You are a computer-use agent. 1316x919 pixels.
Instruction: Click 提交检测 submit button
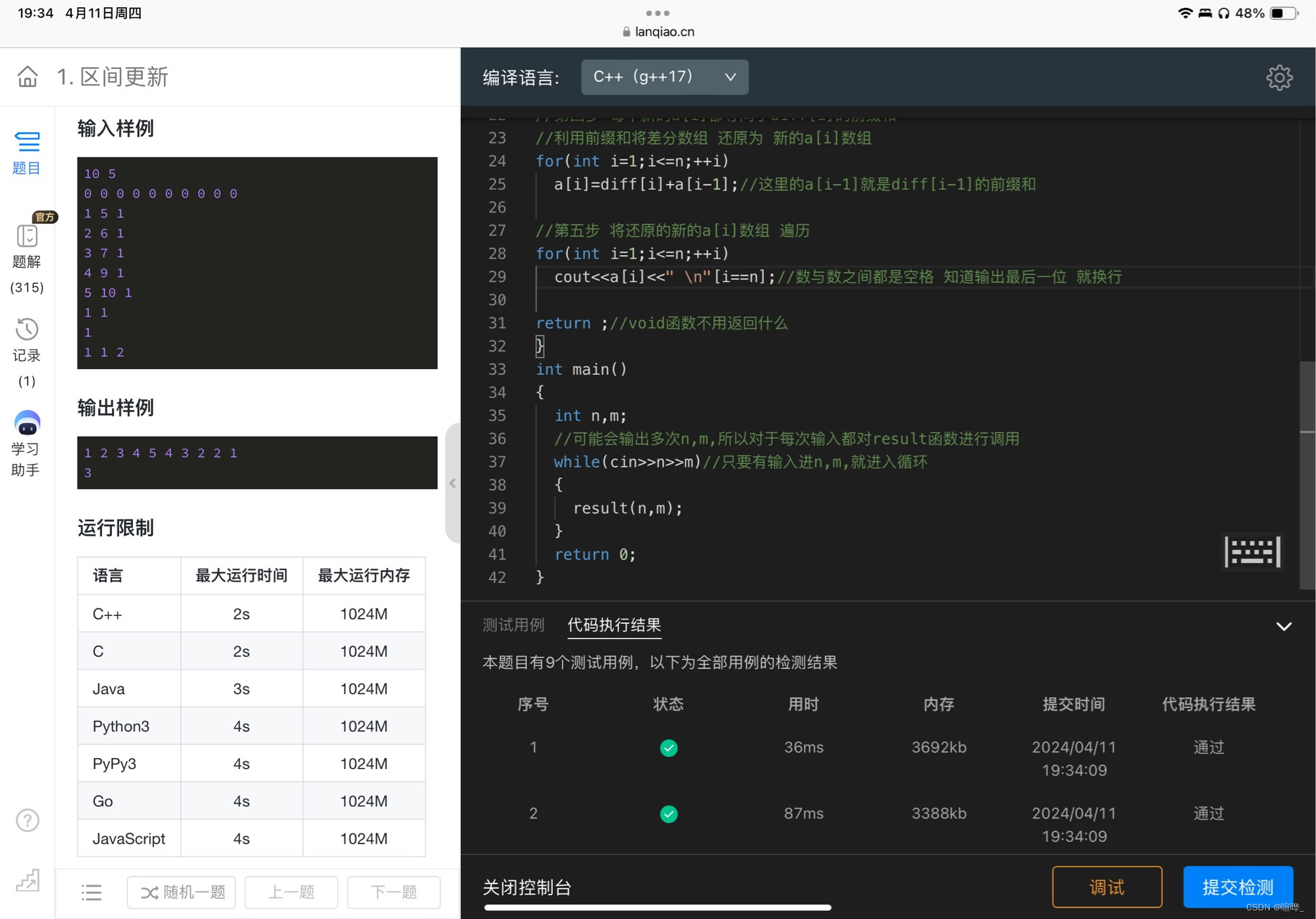click(1238, 887)
